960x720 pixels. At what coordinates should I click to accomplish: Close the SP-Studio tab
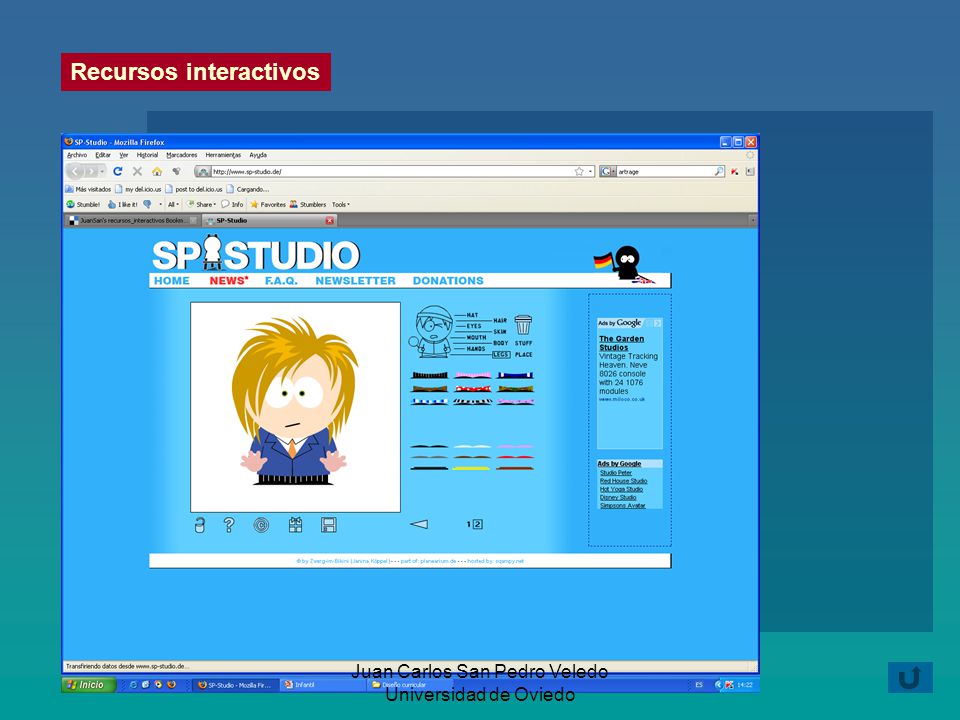point(329,220)
